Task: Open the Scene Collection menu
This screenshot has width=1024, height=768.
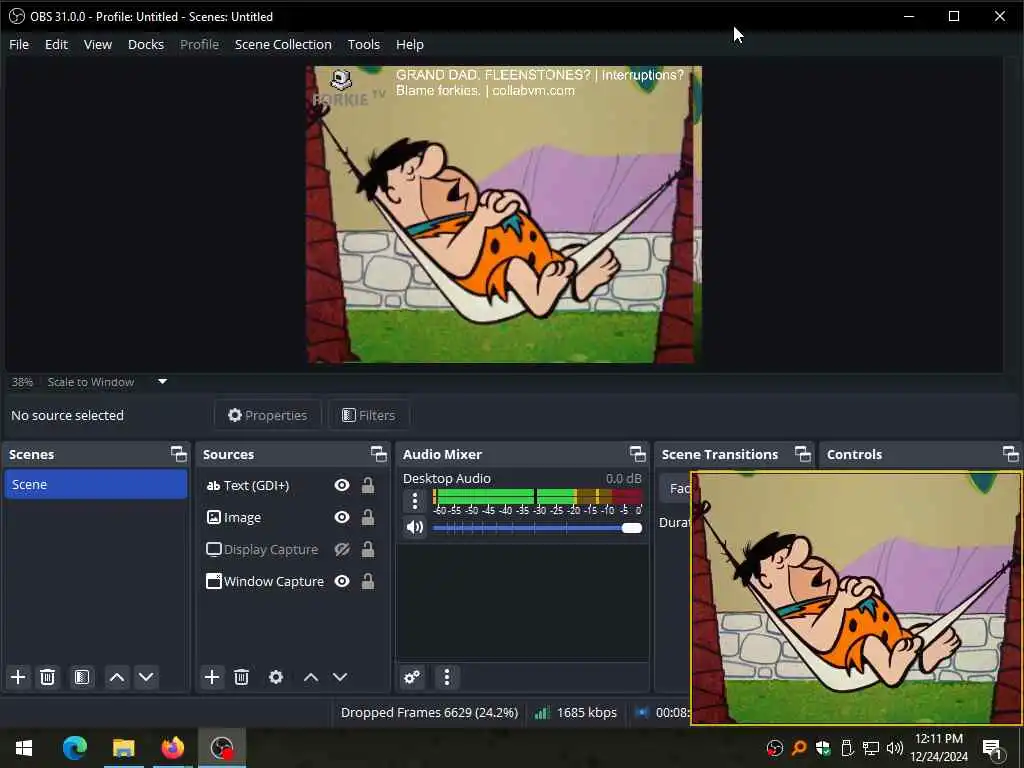Action: tap(283, 44)
